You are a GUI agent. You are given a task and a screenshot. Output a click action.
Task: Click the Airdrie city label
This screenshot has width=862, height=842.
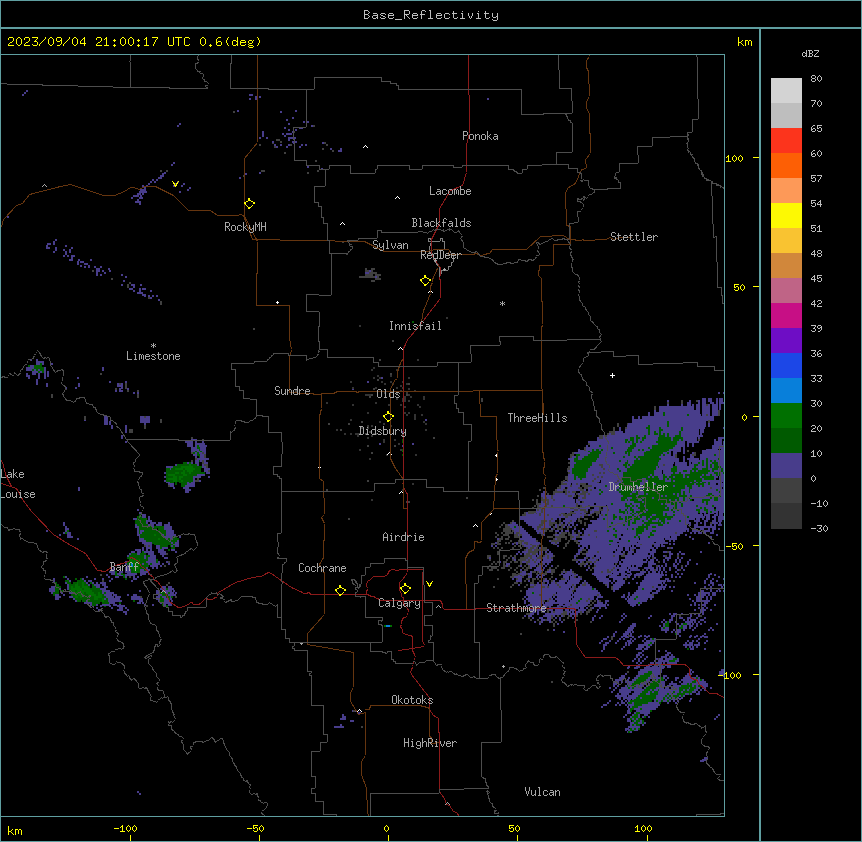(x=403, y=537)
